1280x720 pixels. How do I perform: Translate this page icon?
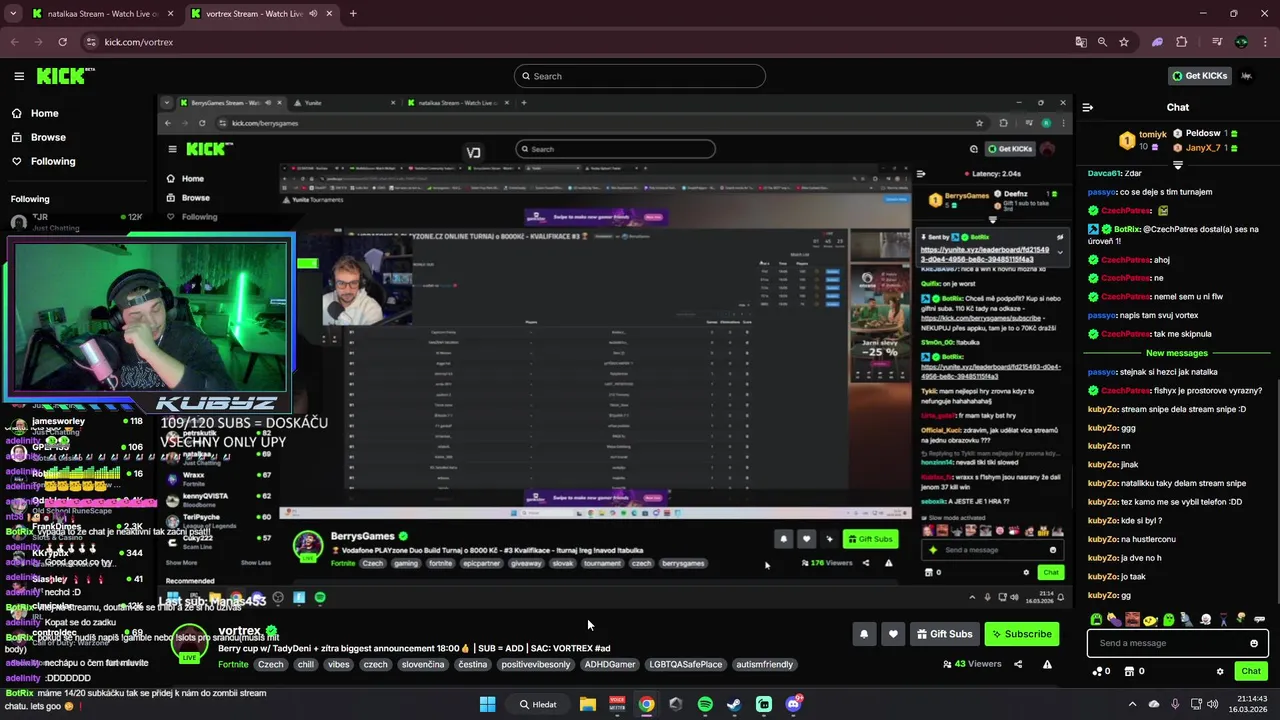tap(1080, 42)
